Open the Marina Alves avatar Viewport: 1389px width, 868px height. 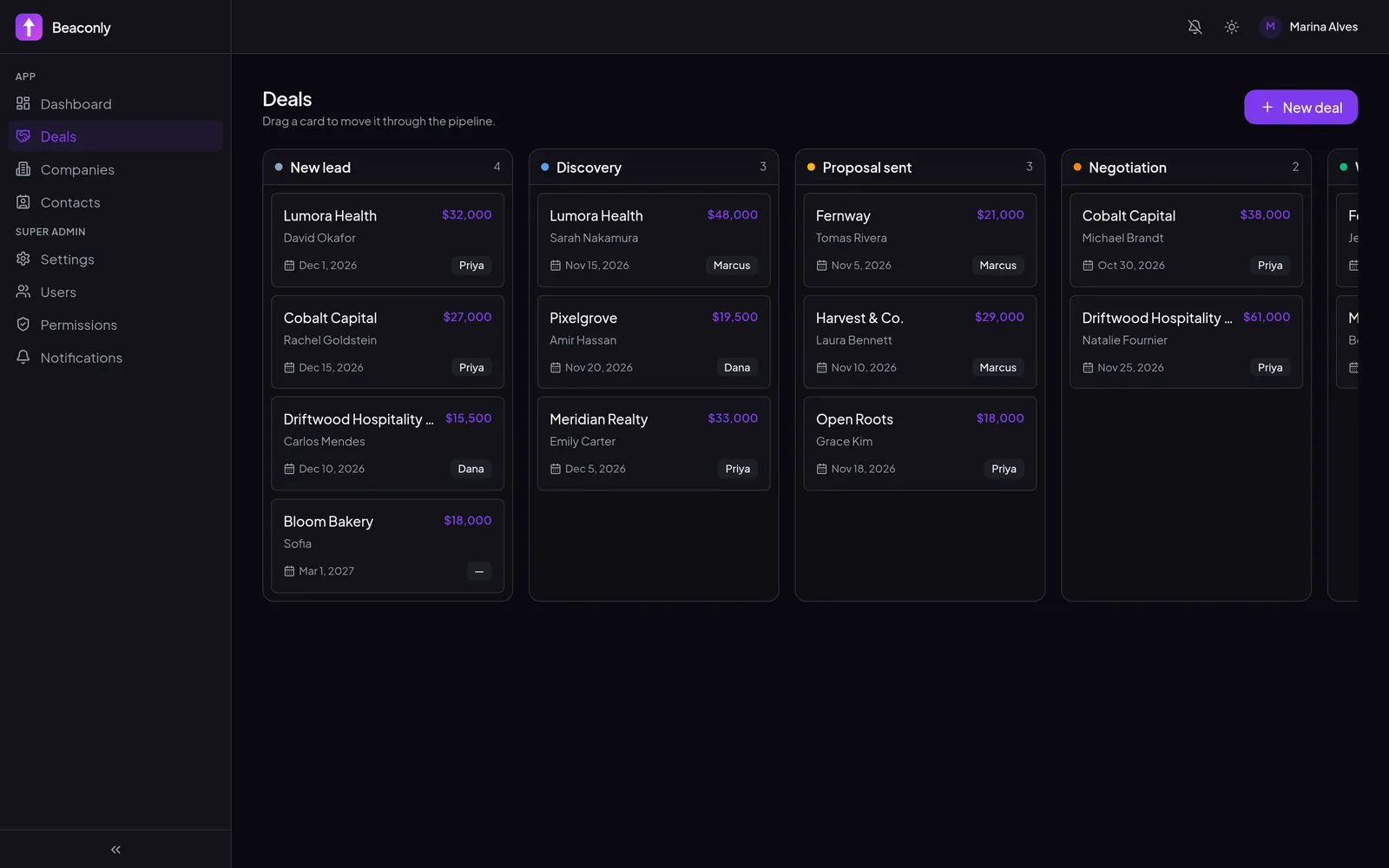1270,27
